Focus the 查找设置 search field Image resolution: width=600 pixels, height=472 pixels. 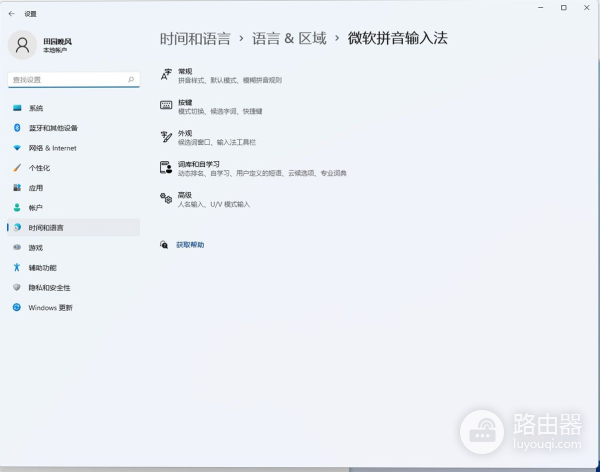(73, 80)
